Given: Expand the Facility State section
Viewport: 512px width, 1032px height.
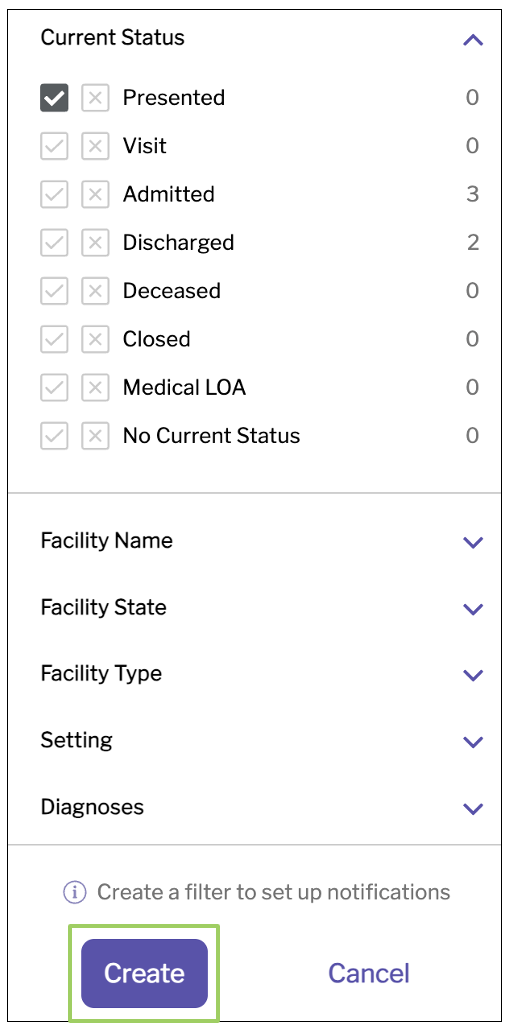Looking at the screenshot, I should [x=473, y=609].
